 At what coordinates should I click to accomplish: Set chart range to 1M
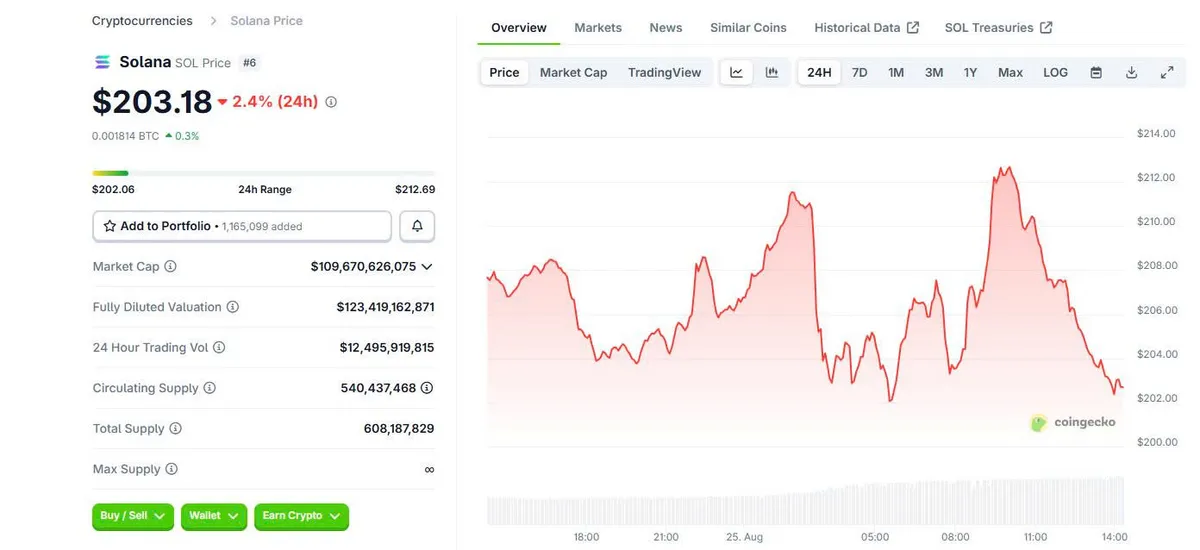[896, 72]
